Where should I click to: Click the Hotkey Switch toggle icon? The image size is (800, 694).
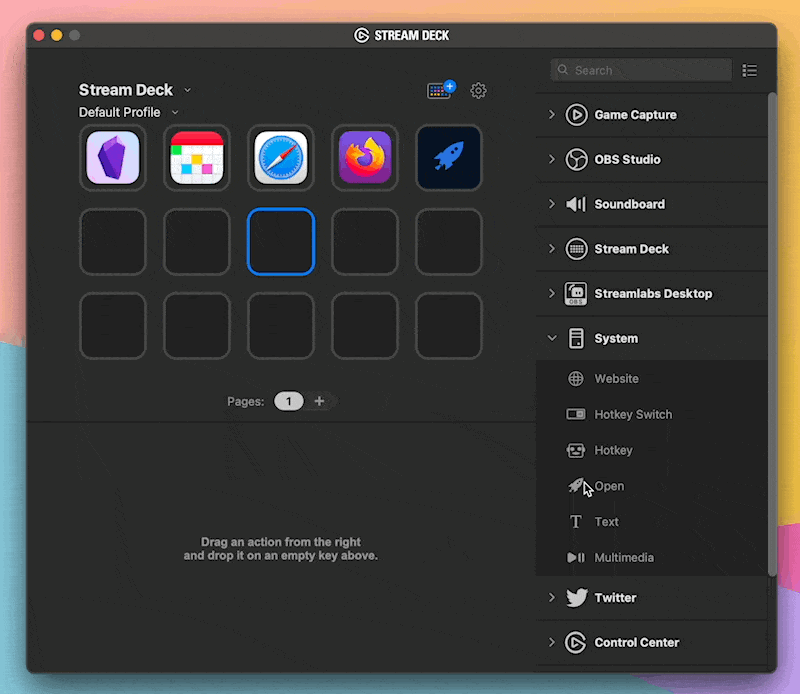tap(576, 414)
